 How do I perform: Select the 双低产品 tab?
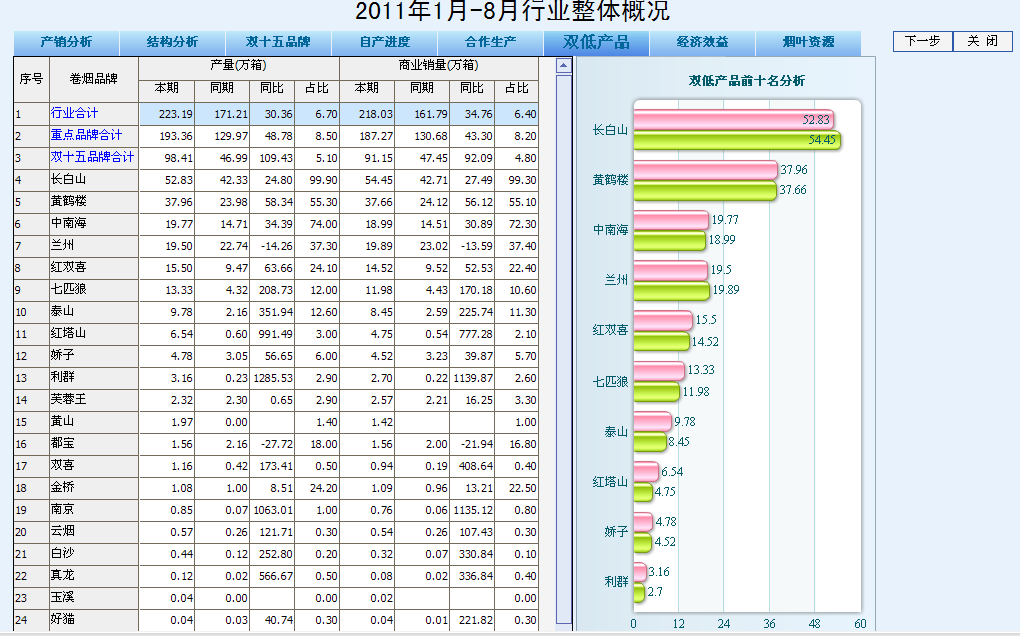(x=597, y=42)
